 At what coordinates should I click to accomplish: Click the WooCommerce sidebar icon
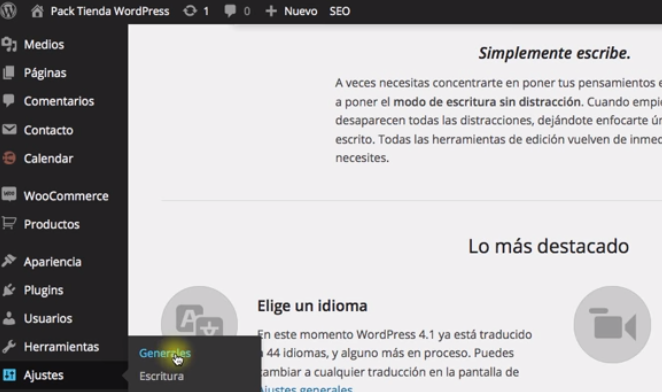pos(9,194)
